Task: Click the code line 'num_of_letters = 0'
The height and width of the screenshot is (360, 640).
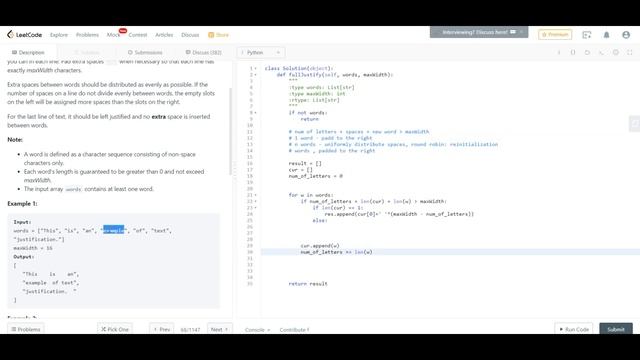Action: click(x=316, y=176)
